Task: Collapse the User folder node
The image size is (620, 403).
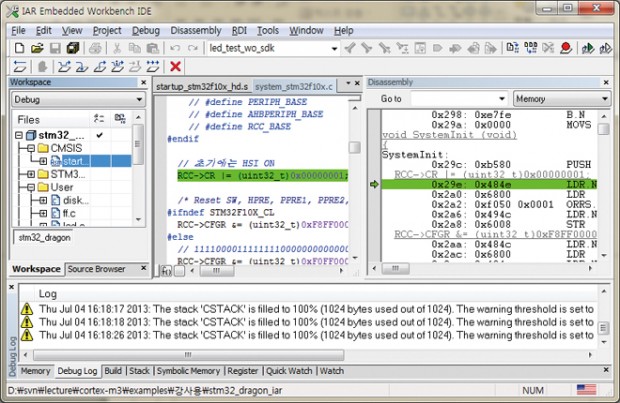Action: 31,187
